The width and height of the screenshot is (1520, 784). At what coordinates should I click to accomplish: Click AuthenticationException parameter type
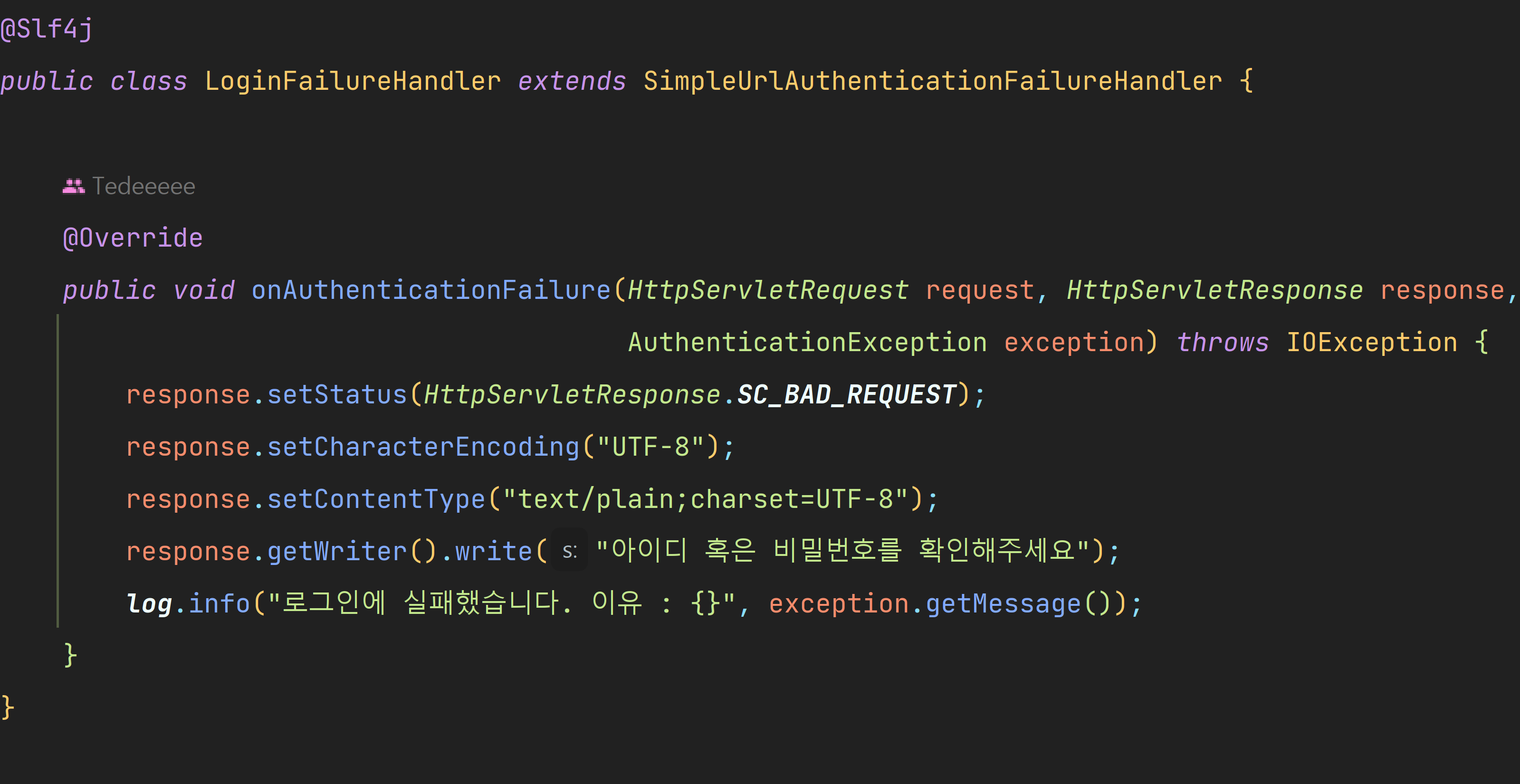pyautogui.click(x=808, y=343)
